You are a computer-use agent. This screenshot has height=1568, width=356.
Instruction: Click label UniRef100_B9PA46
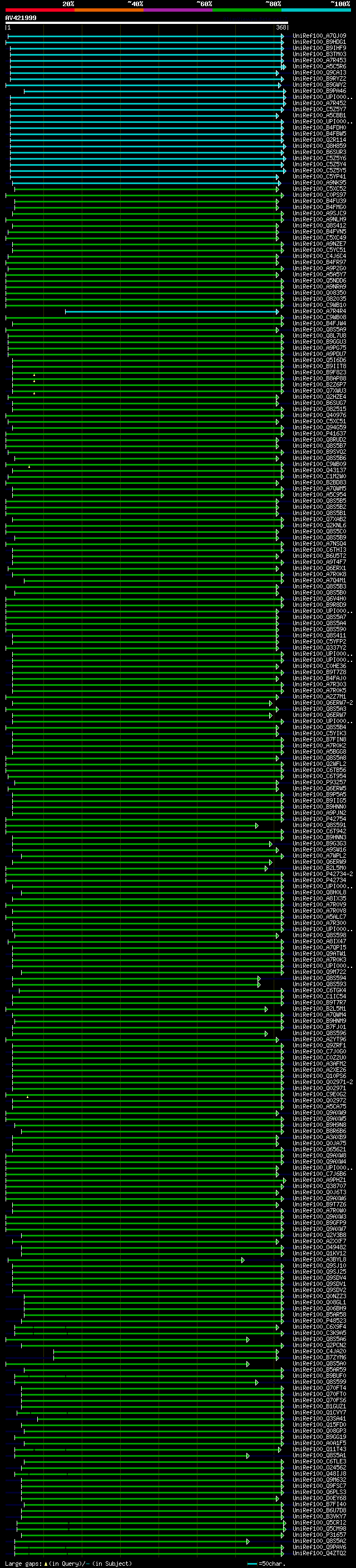(319, 91)
